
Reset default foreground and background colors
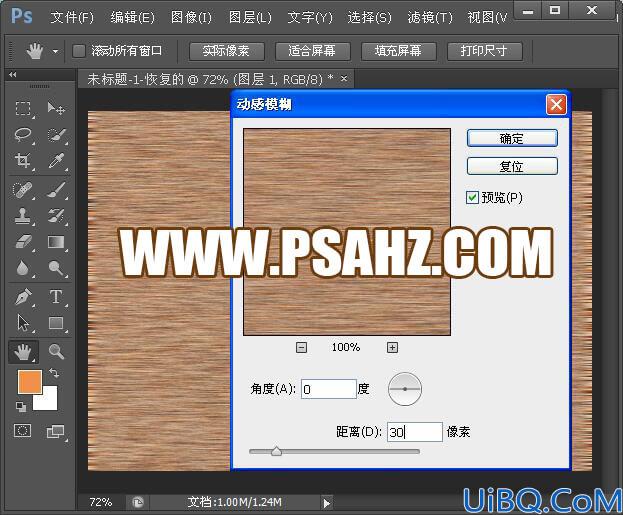(21, 407)
